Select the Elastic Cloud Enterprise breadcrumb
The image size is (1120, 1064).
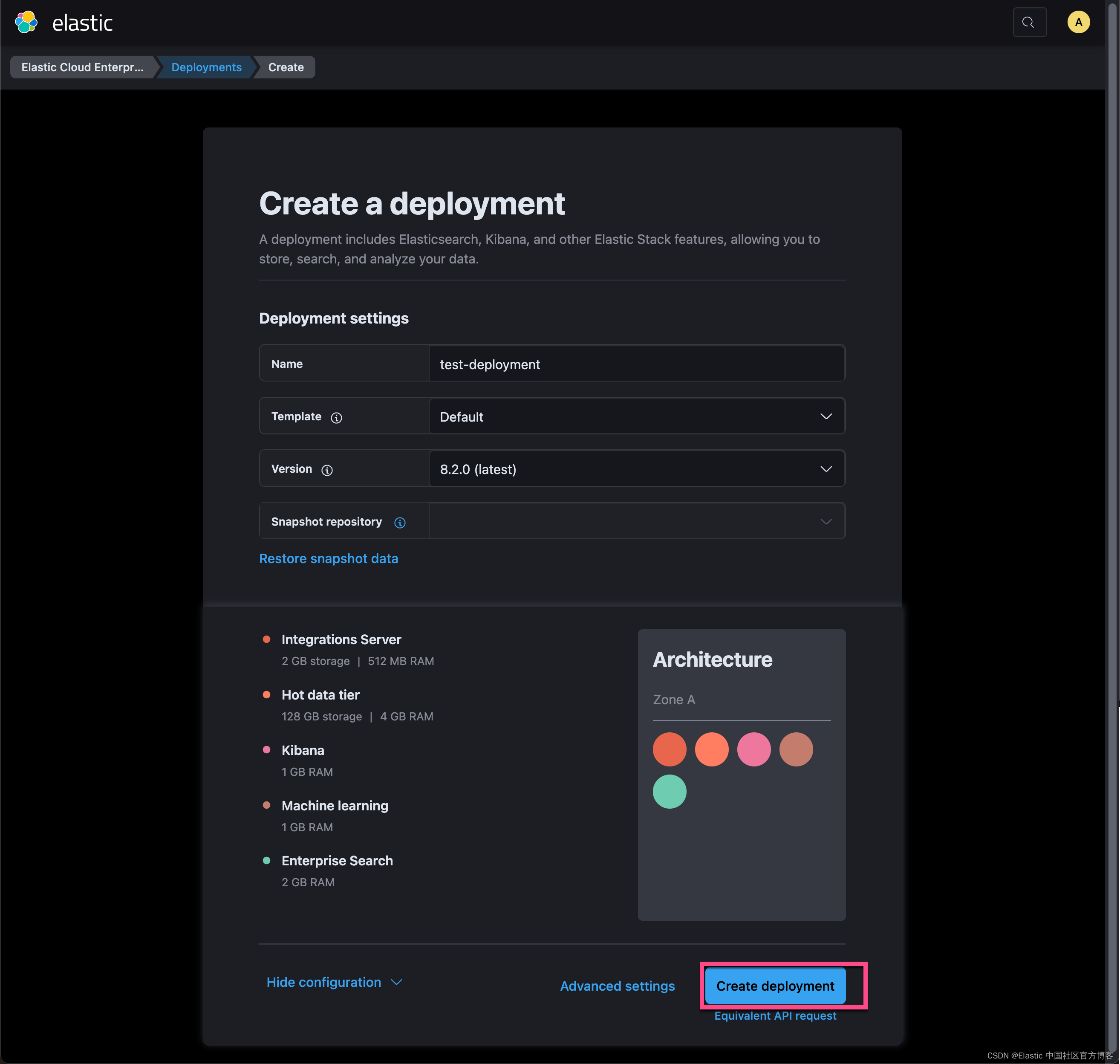tap(83, 67)
